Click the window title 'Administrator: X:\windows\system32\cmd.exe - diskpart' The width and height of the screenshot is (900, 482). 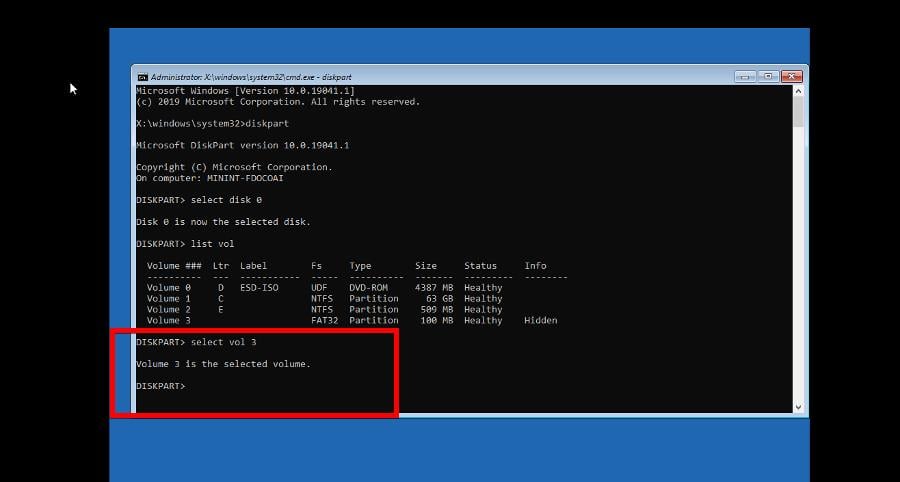click(251, 77)
